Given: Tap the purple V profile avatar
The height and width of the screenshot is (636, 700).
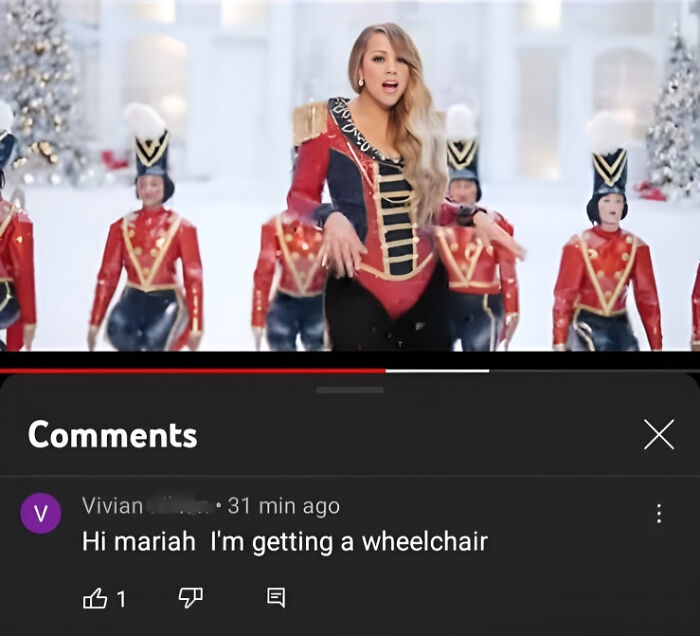Looking at the screenshot, I should [x=41, y=513].
